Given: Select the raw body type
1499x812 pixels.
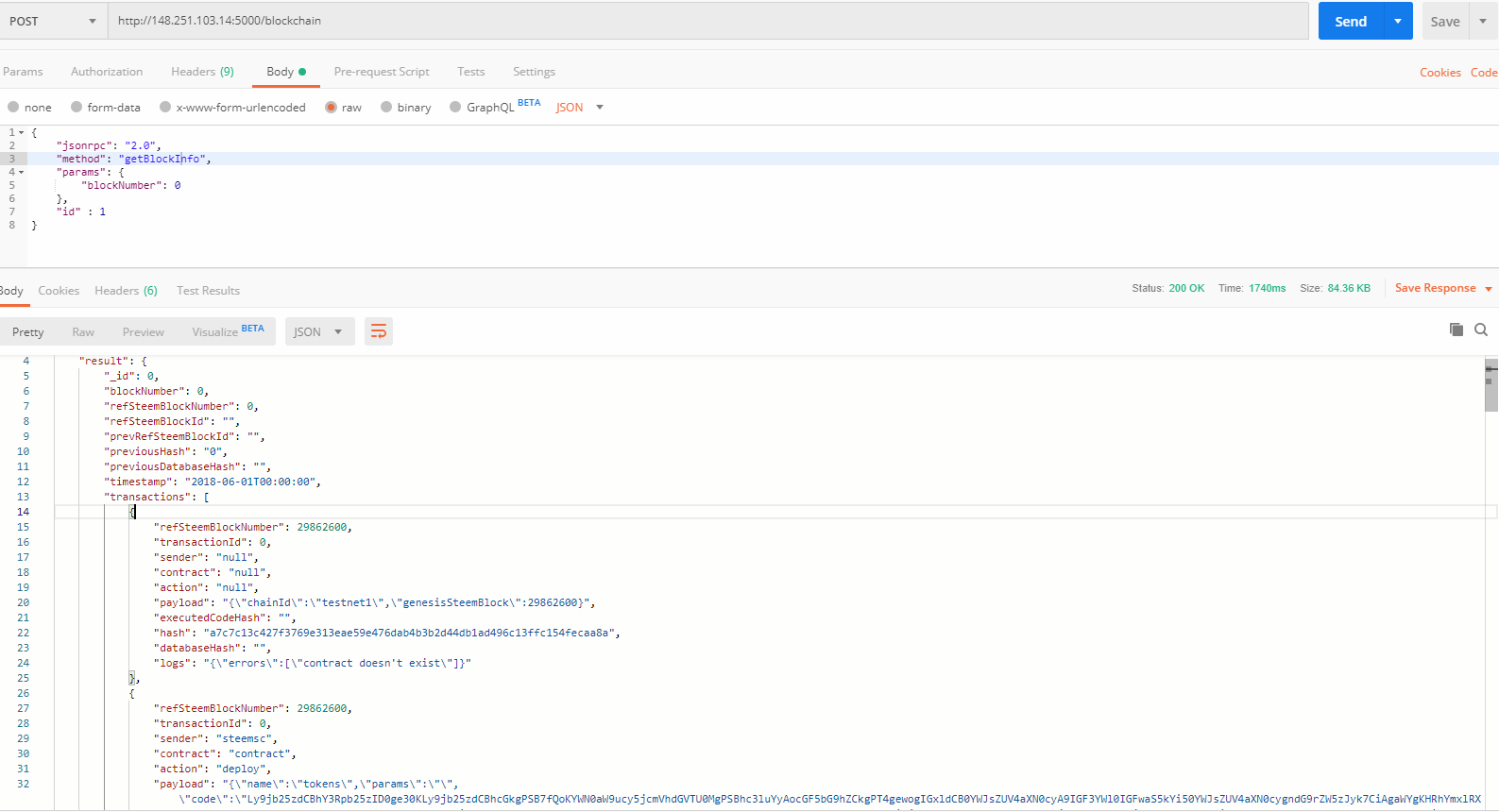Looking at the screenshot, I should pos(343,108).
